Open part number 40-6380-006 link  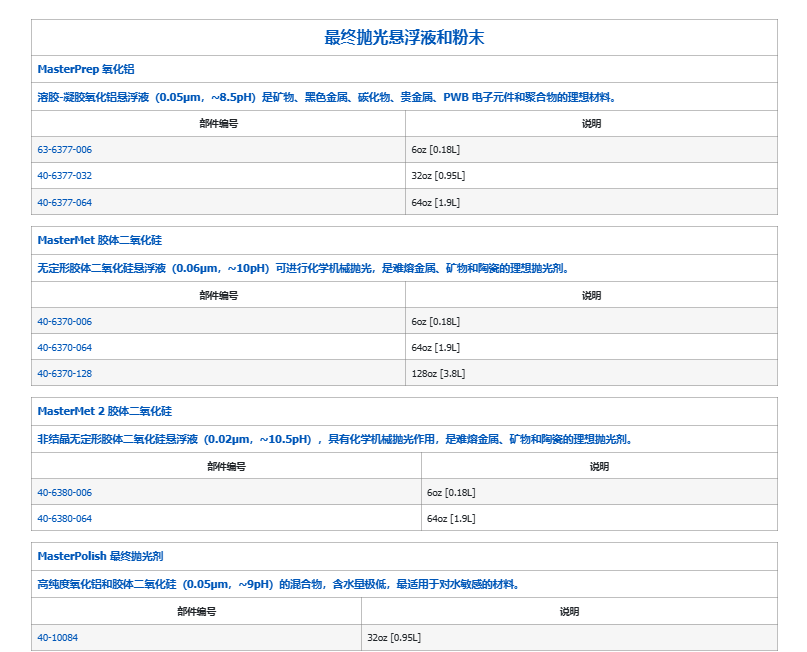point(64,492)
